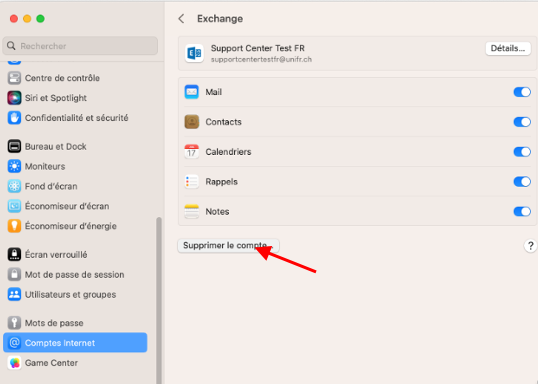Switch off the Calendriers toggle
The image size is (538, 384).
pyautogui.click(x=522, y=152)
